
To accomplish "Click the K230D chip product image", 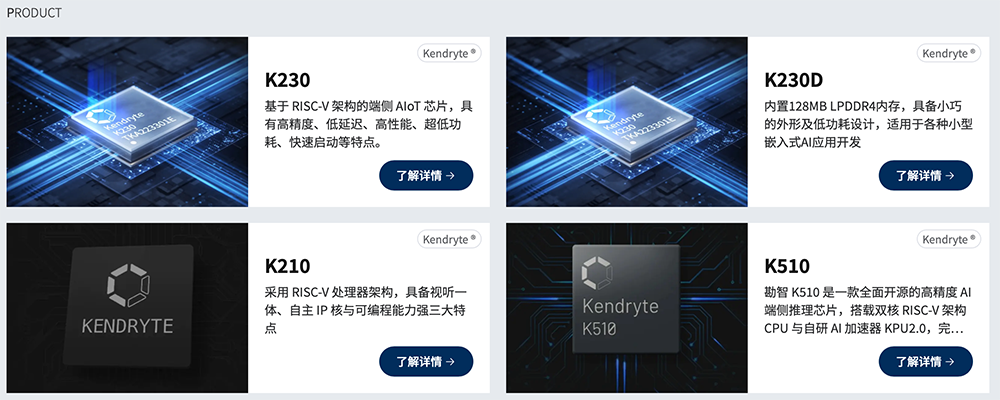I will point(627,122).
